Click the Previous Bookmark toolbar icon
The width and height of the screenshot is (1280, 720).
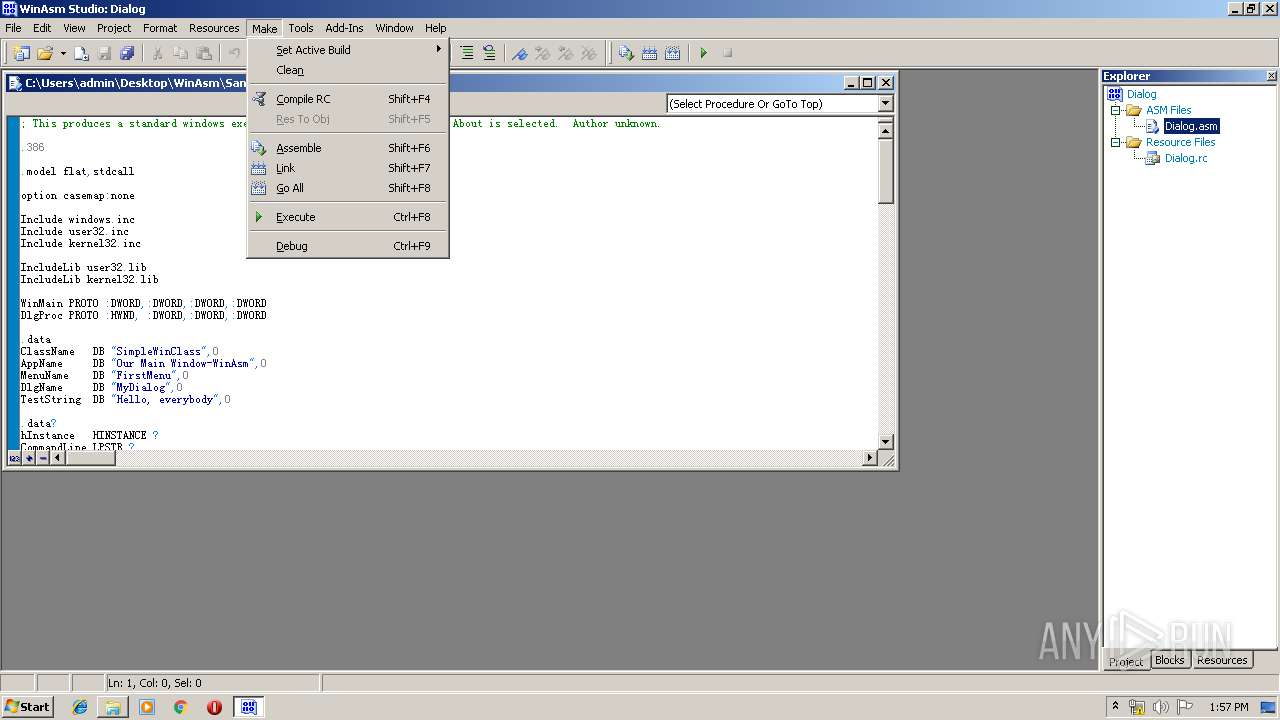coord(565,53)
